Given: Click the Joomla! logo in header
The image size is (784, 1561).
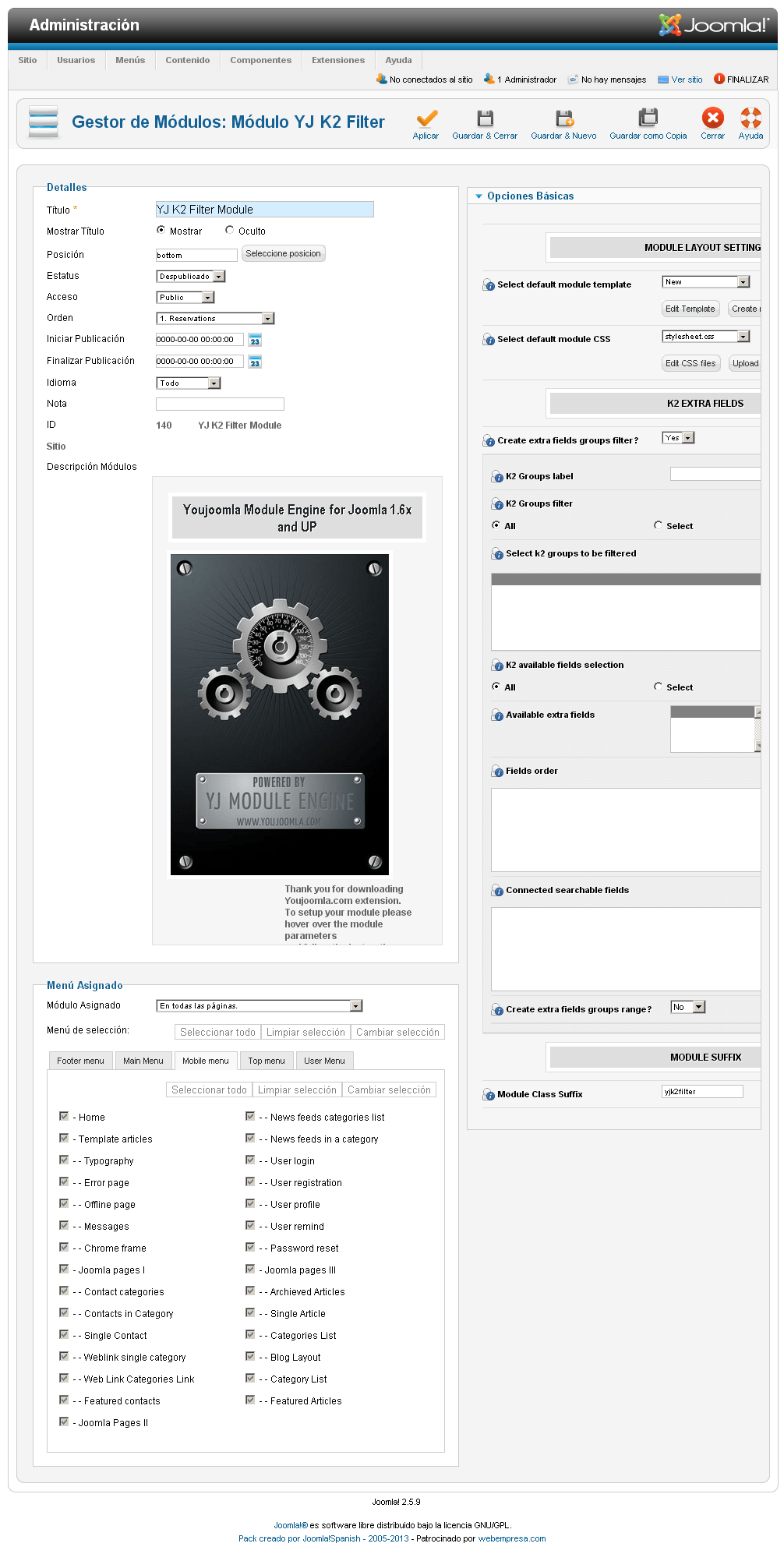Looking at the screenshot, I should tap(713, 25).
